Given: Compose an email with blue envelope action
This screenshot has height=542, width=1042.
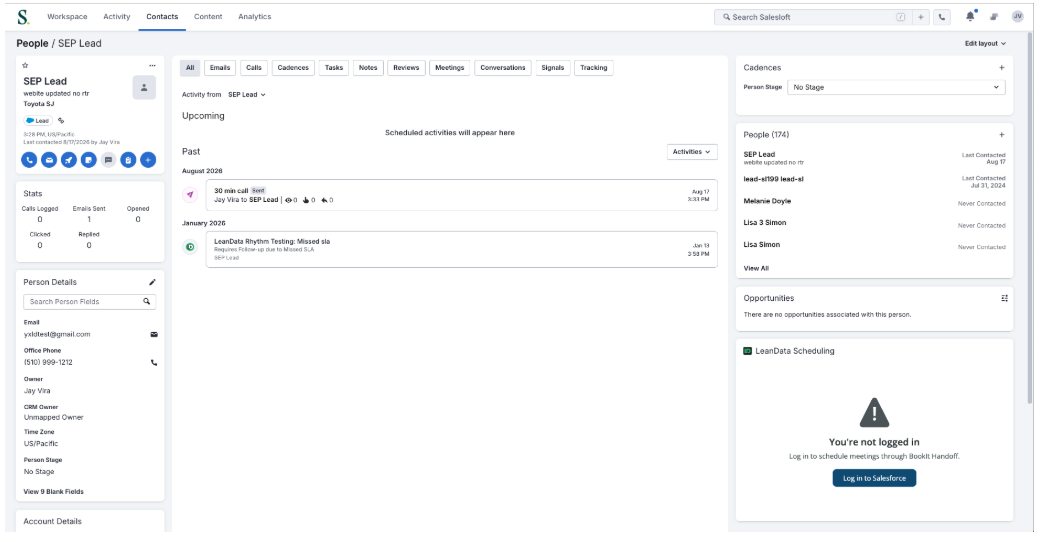Looking at the screenshot, I should click(49, 160).
